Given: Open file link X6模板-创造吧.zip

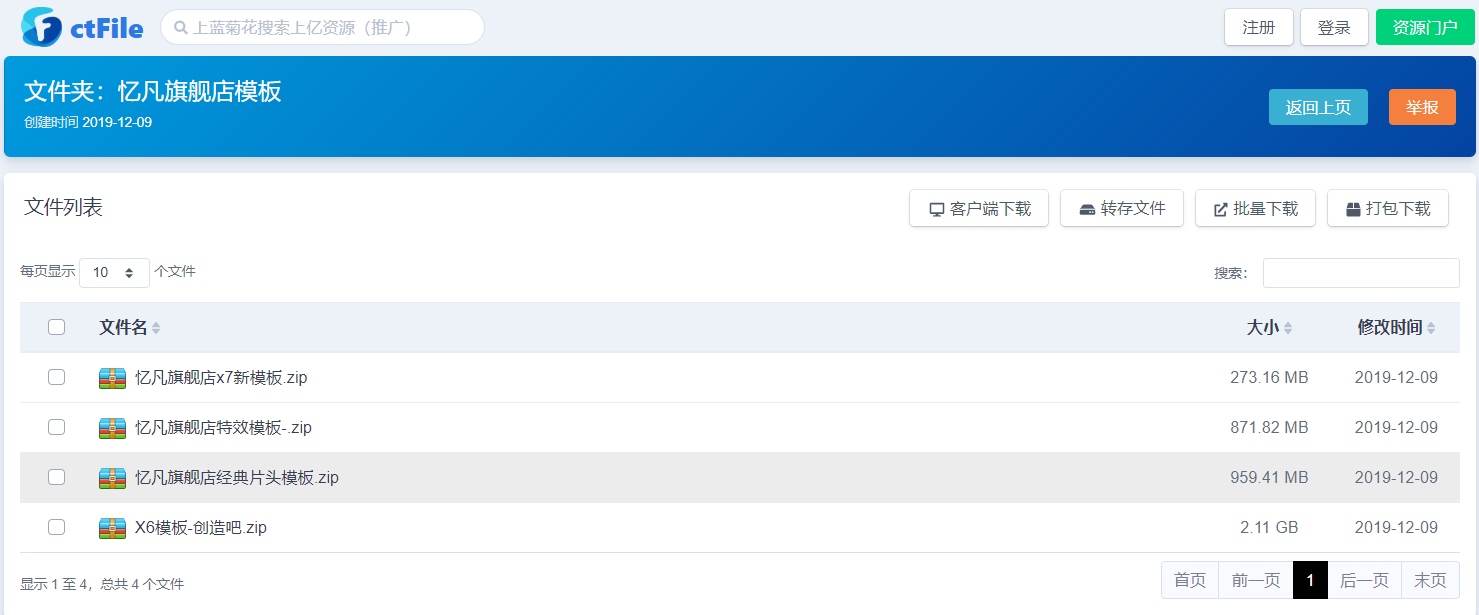Looking at the screenshot, I should pos(201,528).
